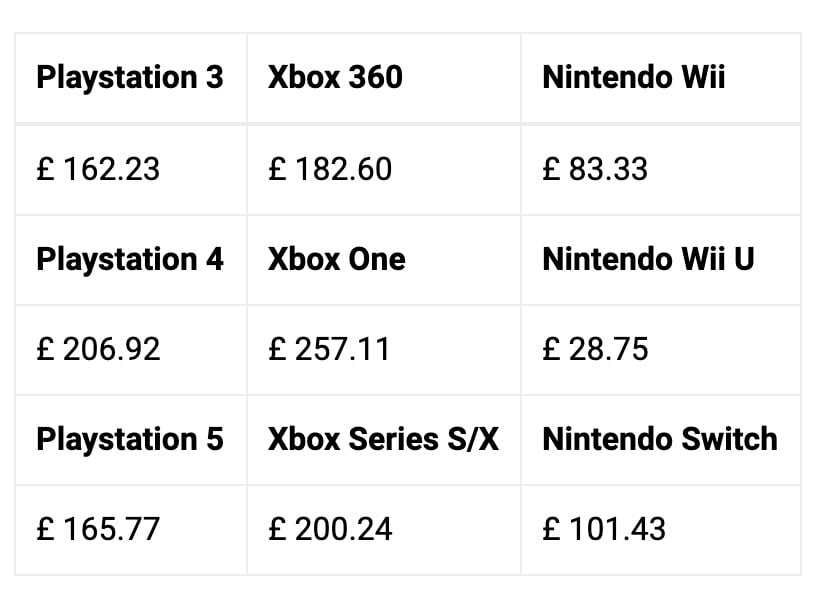Click the Playstation 3 header cell
The image size is (816, 594).
click(x=130, y=78)
